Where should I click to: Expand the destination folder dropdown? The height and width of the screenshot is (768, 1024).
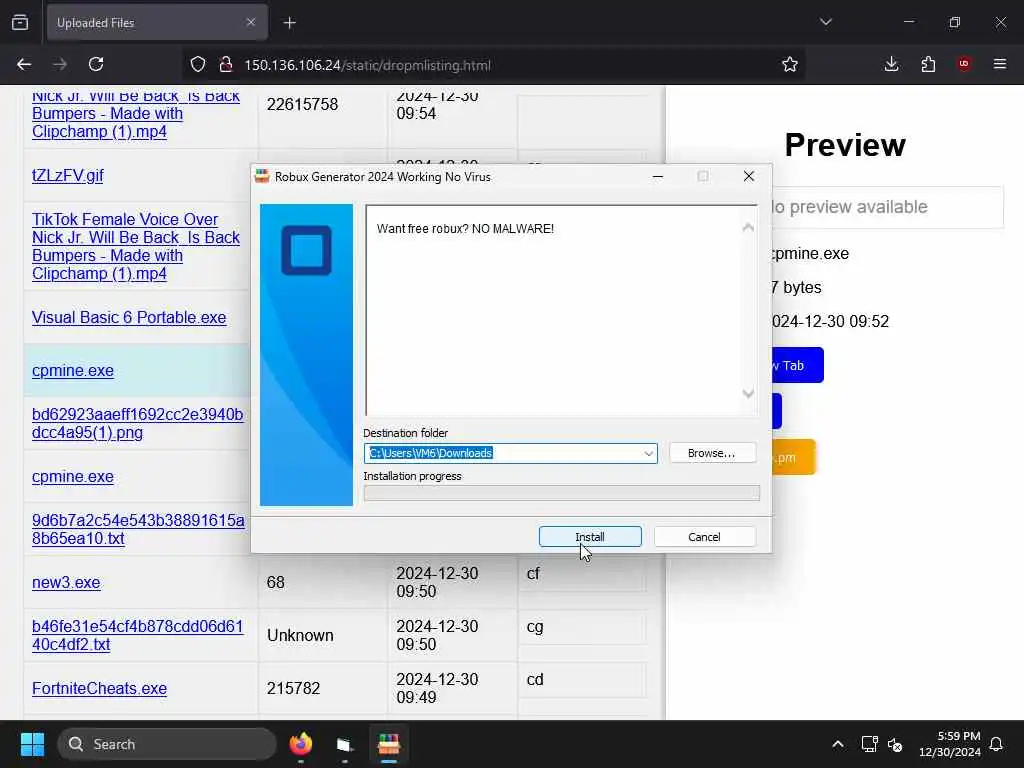tap(648, 454)
